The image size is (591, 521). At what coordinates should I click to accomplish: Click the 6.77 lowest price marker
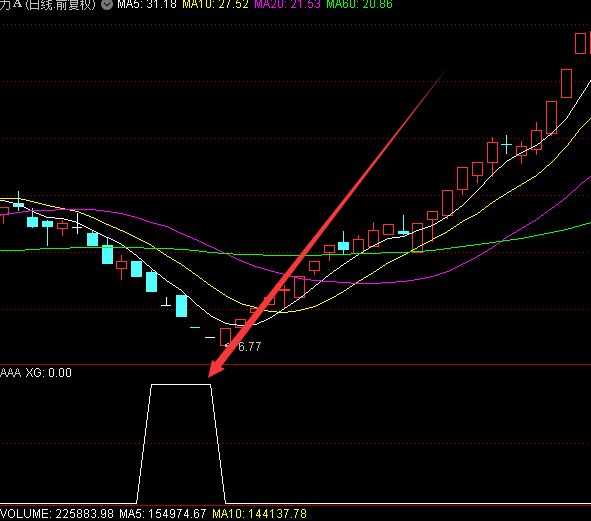pos(250,346)
